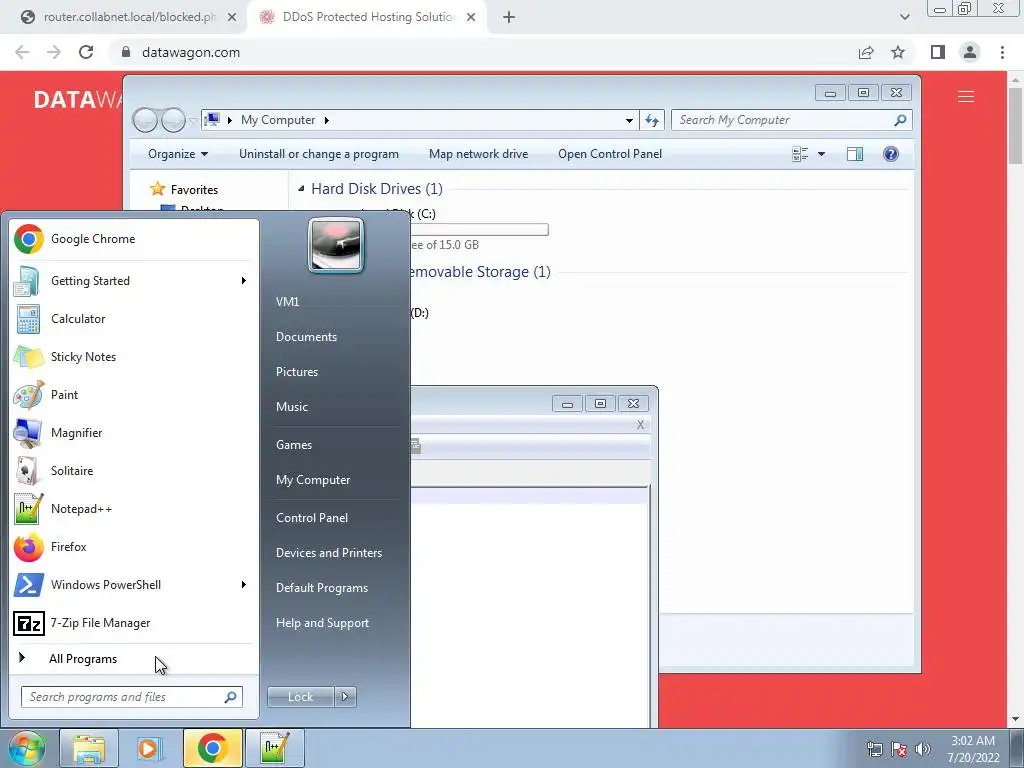Click the user account picture
This screenshot has width=1024, height=768.
(336, 245)
